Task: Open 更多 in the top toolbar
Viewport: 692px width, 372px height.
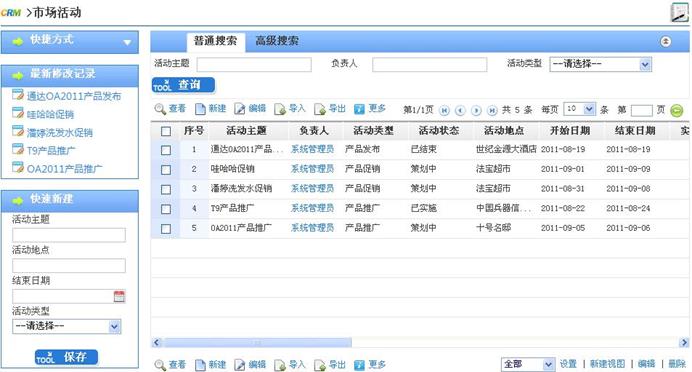Action: tap(370, 109)
